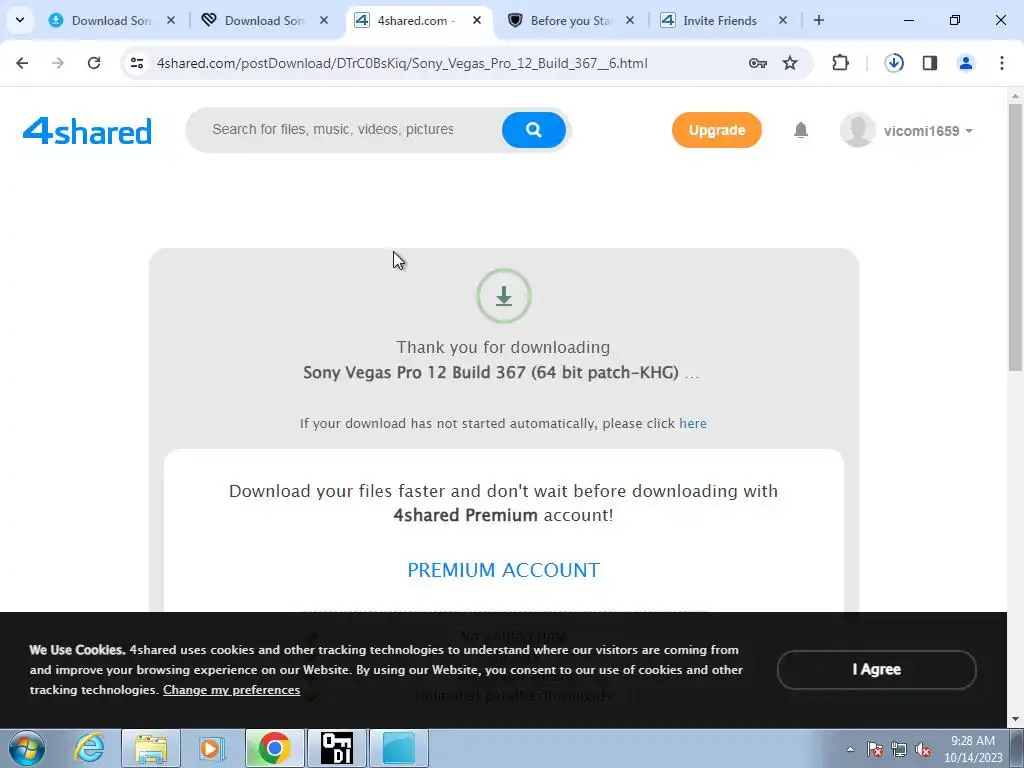Click the green download arrow circle icon

tap(504, 296)
